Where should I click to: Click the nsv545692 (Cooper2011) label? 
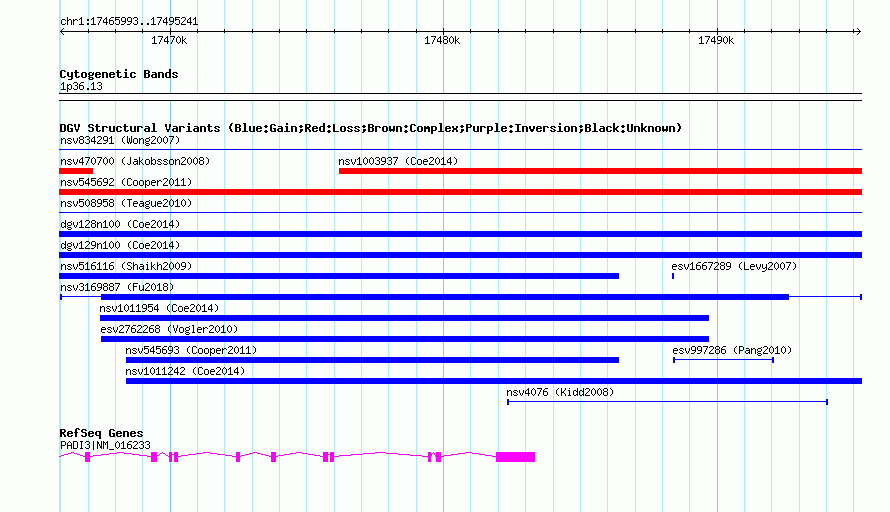126,182
